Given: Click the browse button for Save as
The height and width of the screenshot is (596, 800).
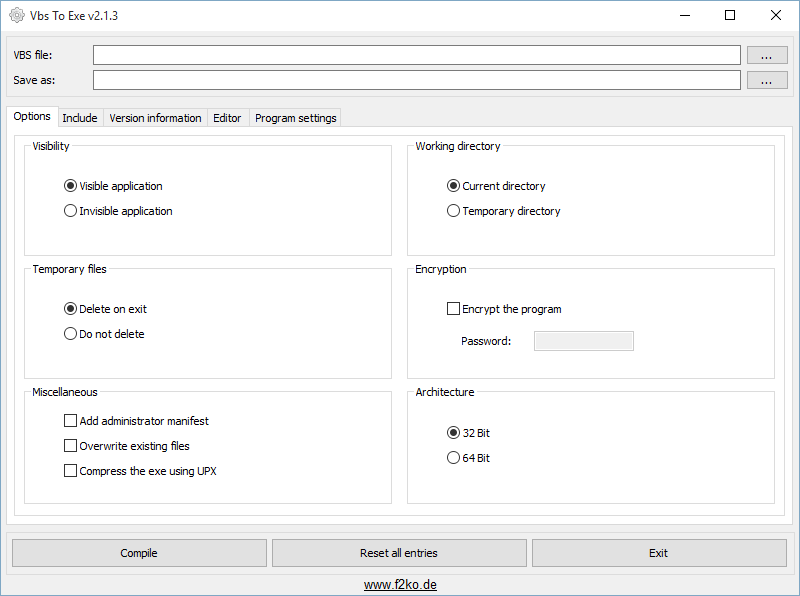Looking at the screenshot, I should click(x=766, y=80).
